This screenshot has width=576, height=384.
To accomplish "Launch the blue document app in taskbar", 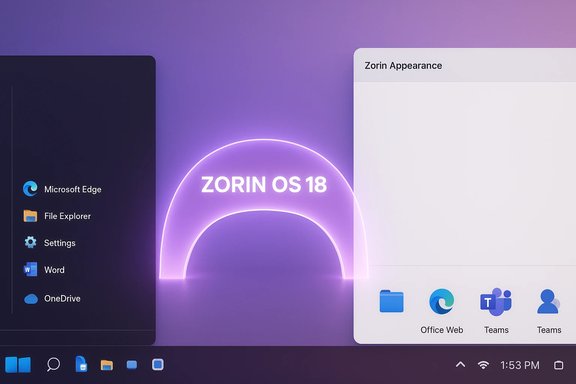I will click(x=81, y=364).
